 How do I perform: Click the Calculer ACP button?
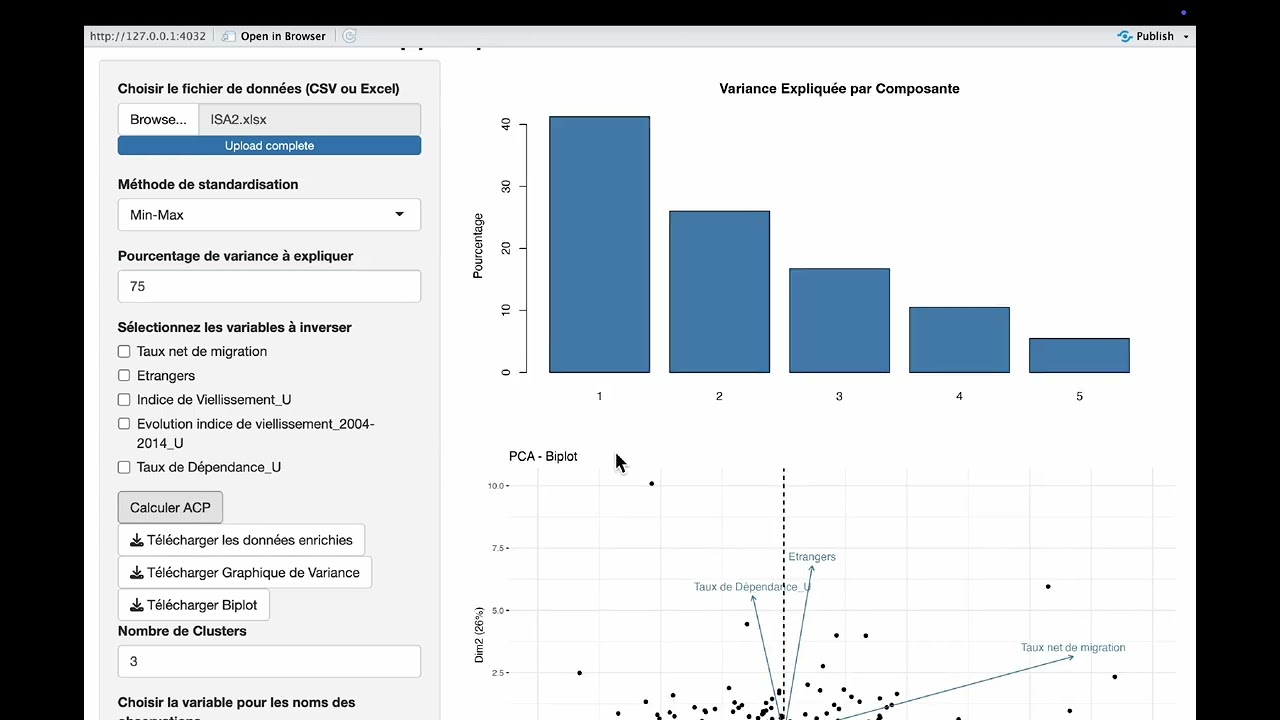(x=170, y=507)
